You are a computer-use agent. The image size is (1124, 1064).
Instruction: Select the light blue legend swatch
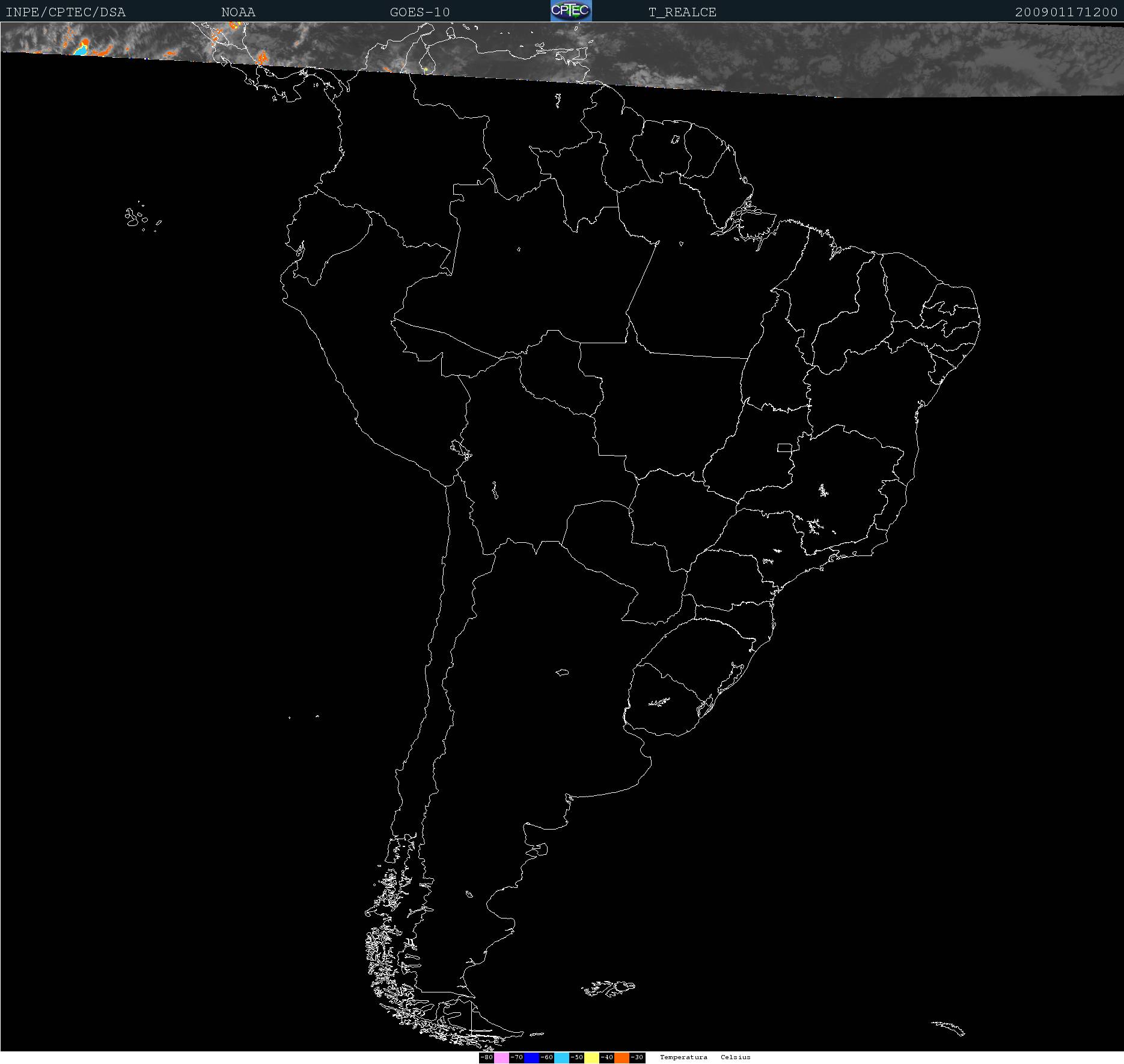tap(561, 1058)
